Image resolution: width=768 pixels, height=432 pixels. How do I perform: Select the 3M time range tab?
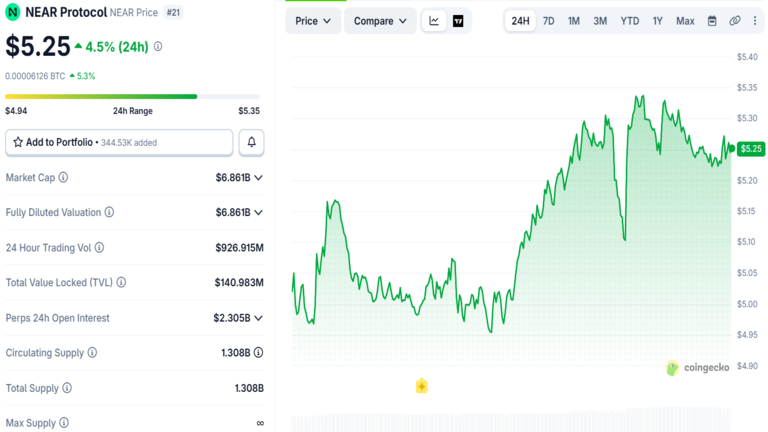600,21
